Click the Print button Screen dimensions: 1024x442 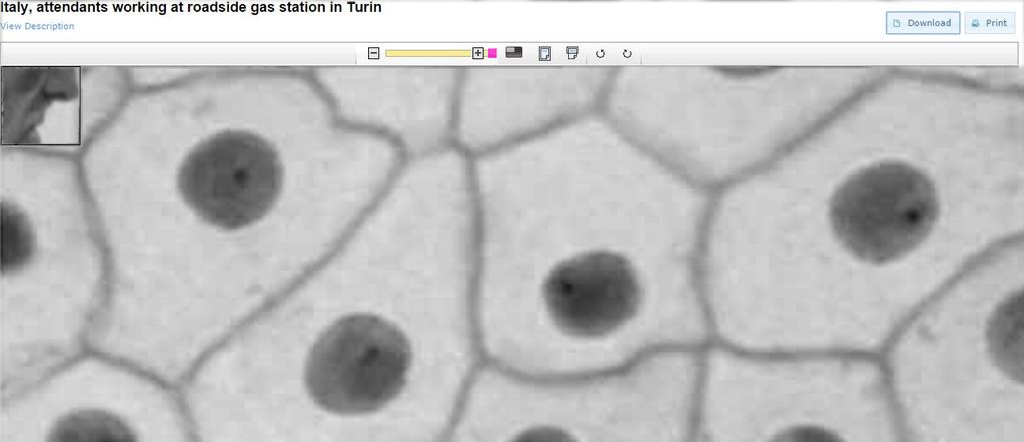click(989, 23)
